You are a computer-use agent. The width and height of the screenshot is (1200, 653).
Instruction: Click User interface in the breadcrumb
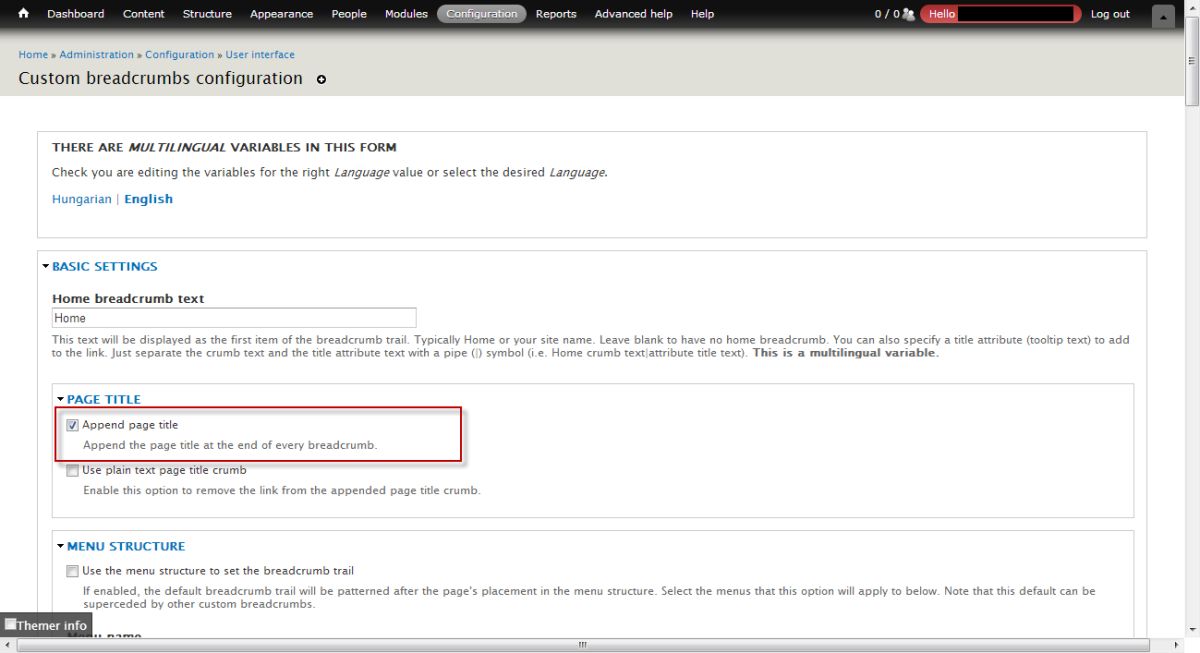[260, 55]
